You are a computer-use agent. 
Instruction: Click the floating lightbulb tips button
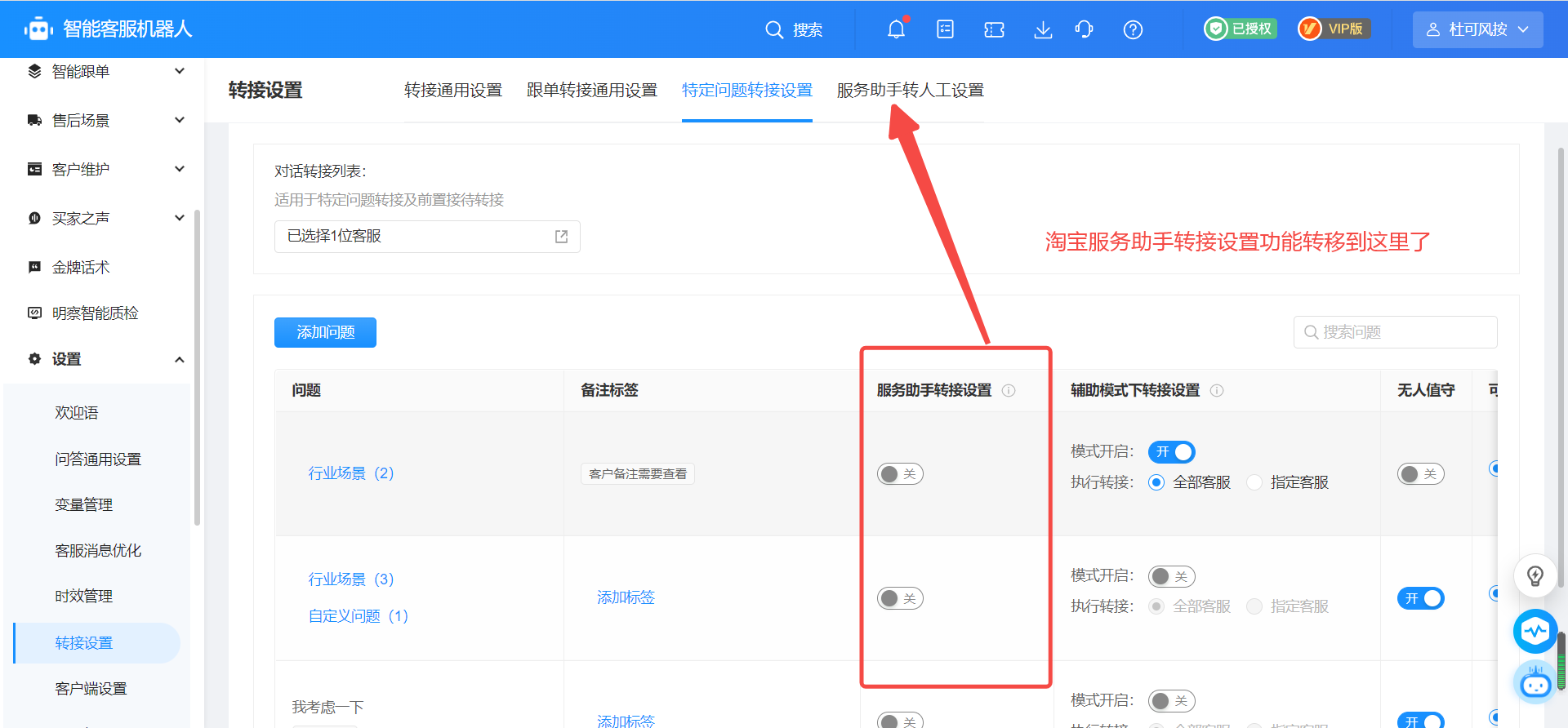click(1535, 576)
